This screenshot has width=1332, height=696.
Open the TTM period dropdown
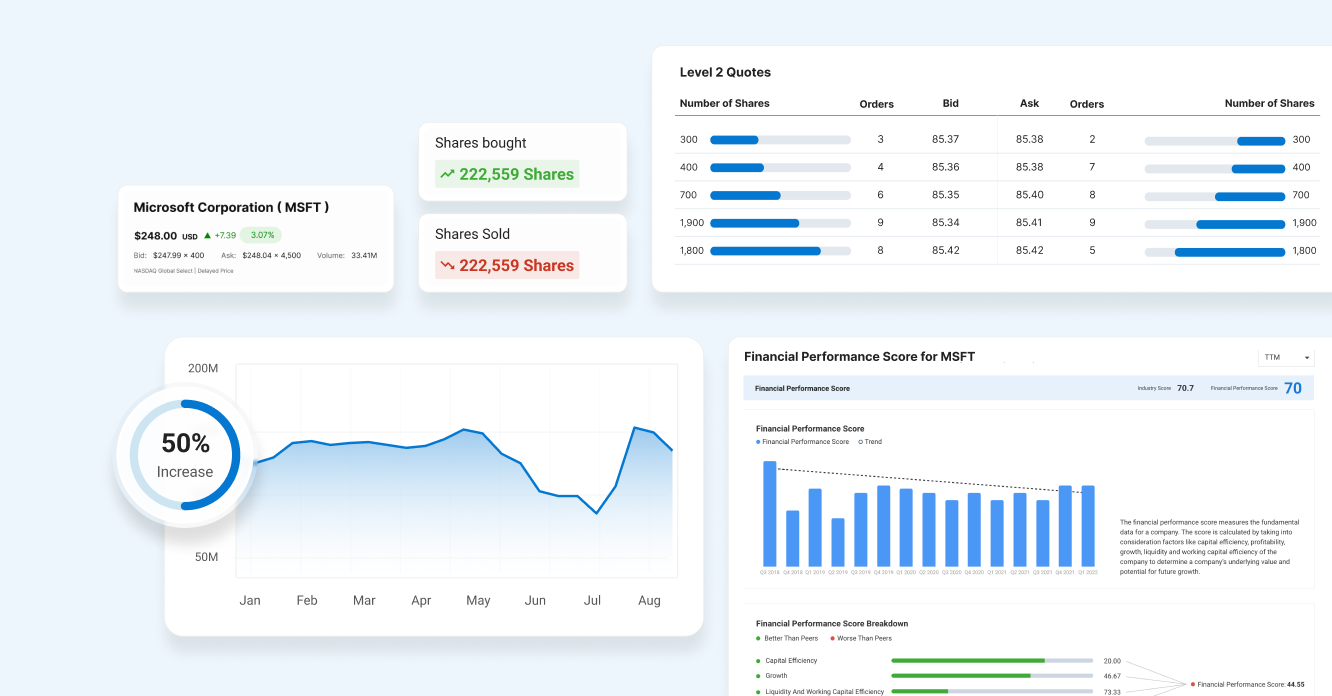[1286, 357]
